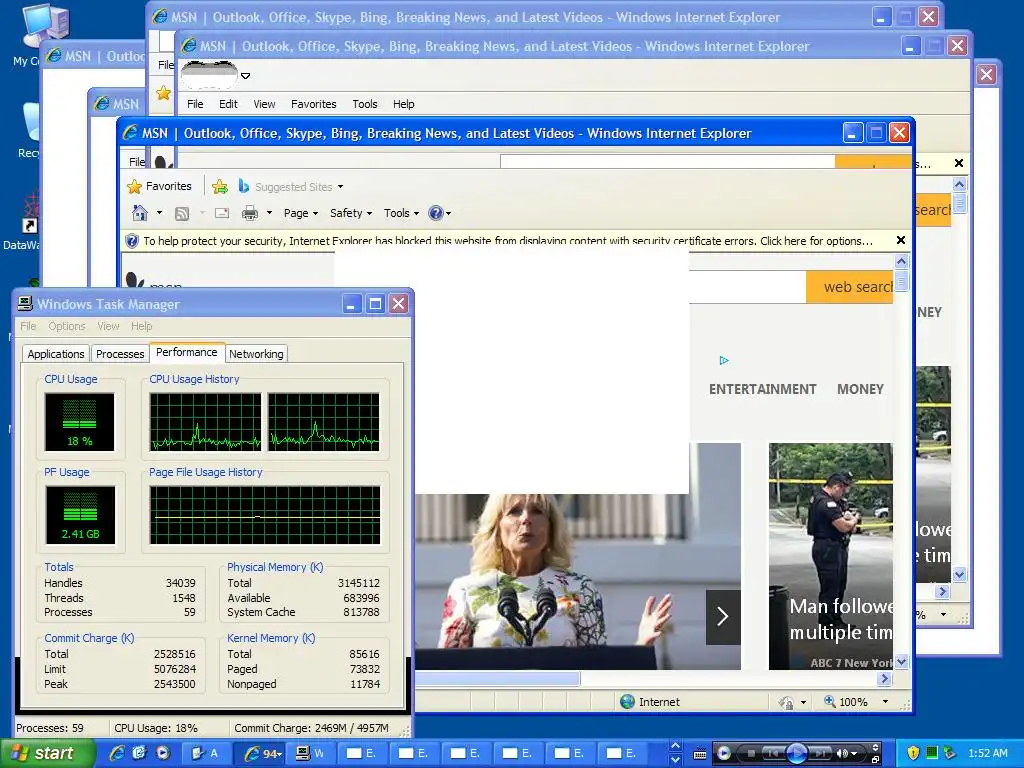Image resolution: width=1024 pixels, height=768 pixels.
Task: Dismiss the security information bar X
Action: [901, 240]
